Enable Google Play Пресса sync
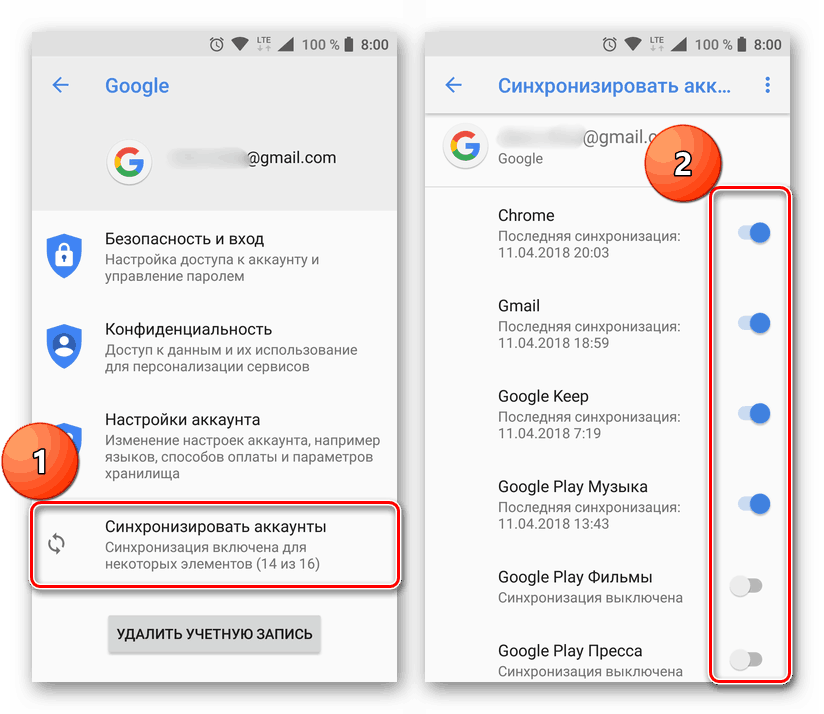The image size is (824, 714). pos(746,659)
